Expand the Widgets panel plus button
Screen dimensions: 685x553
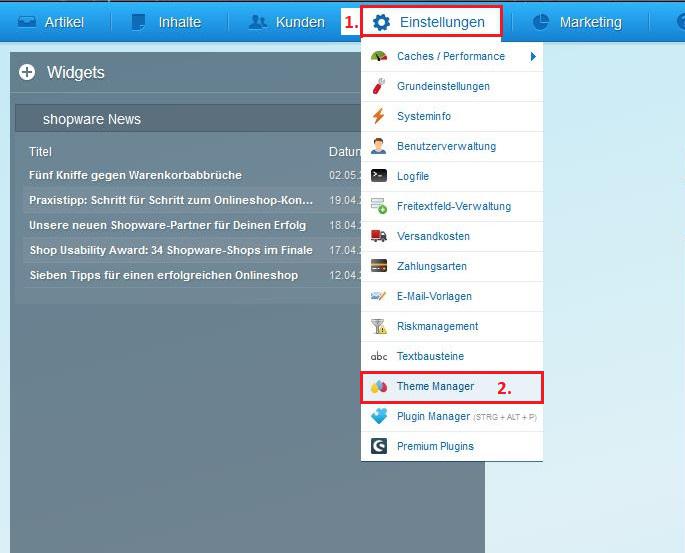click(x=27, y=72)
